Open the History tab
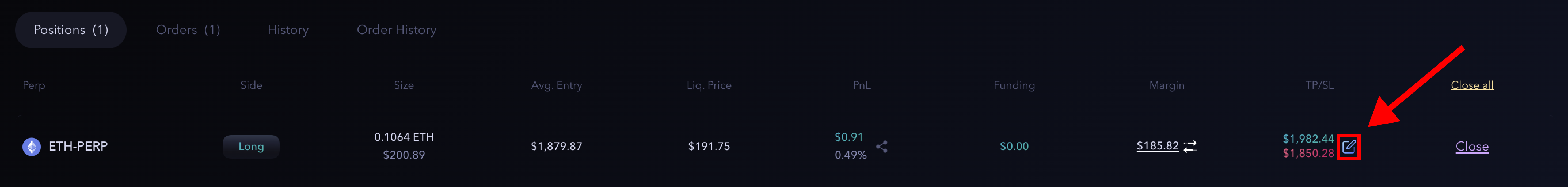Screen dimensions: 1568x187 pyautogui.click(x=288, y=30)
